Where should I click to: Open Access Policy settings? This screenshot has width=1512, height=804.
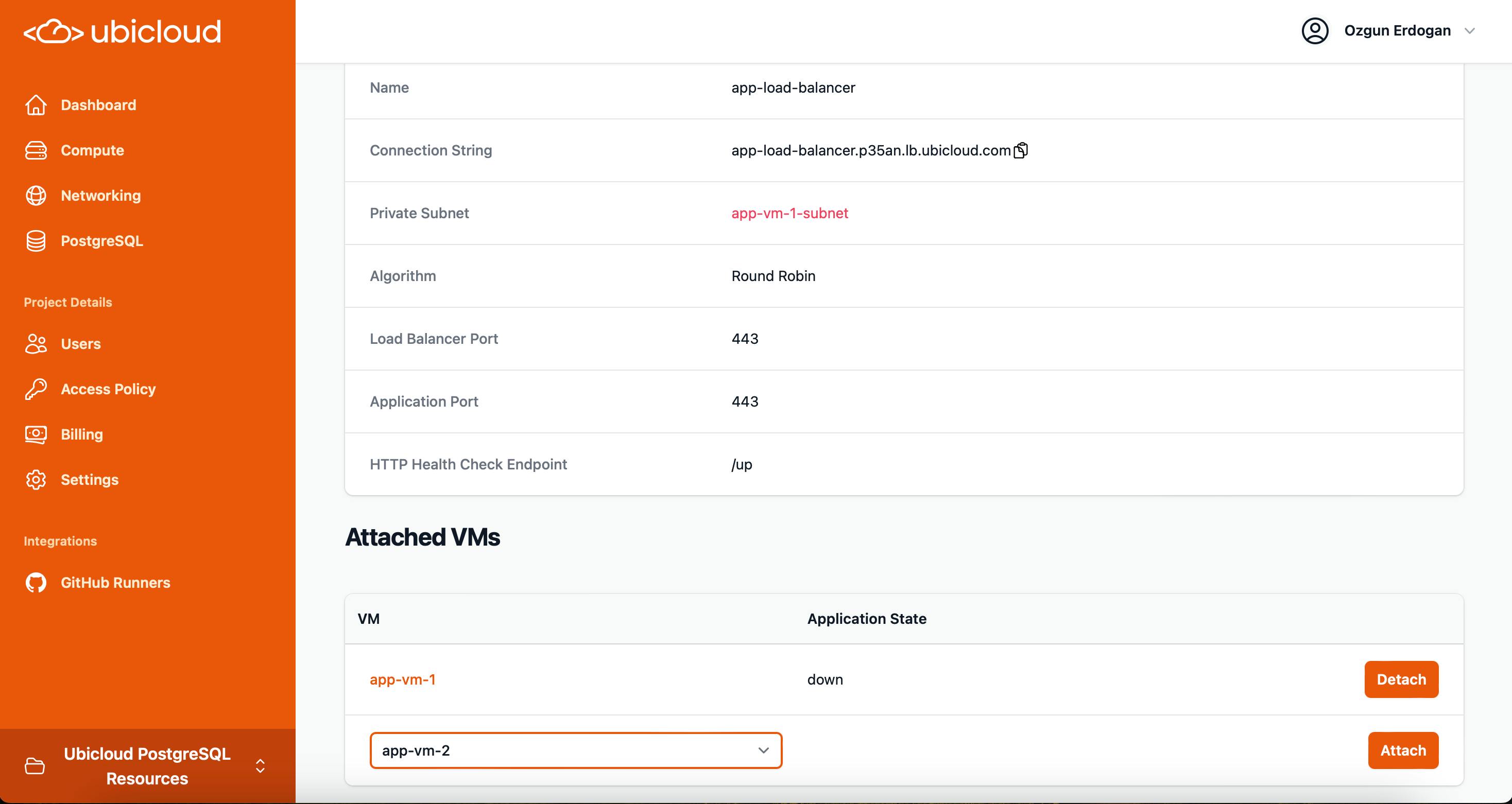[x=109, y=389]
